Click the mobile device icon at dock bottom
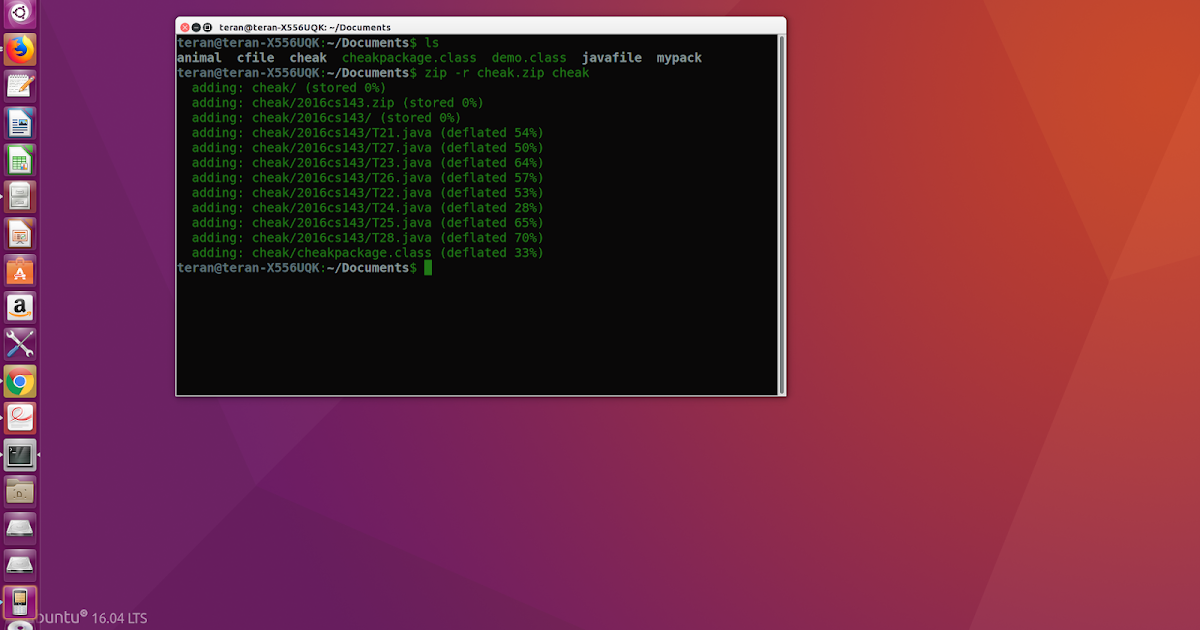1200x630 pixels. tap(20, 600)
